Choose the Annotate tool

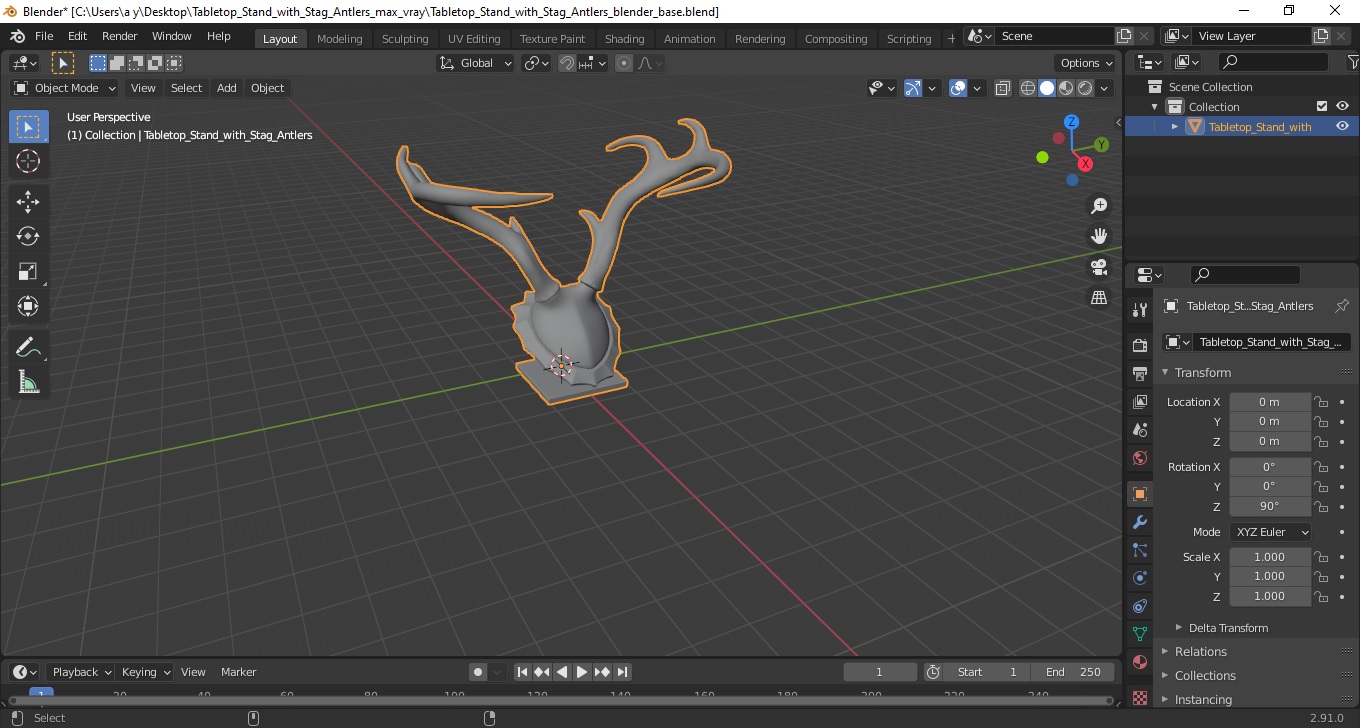pos(28,347)
